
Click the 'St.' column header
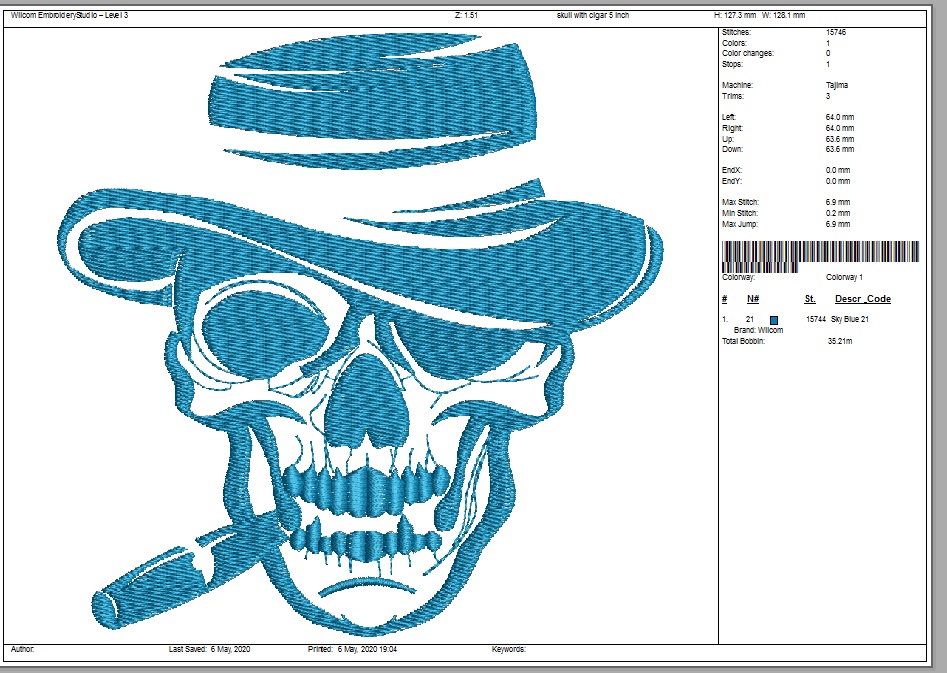pyautogui.click(x=810, y=299)
